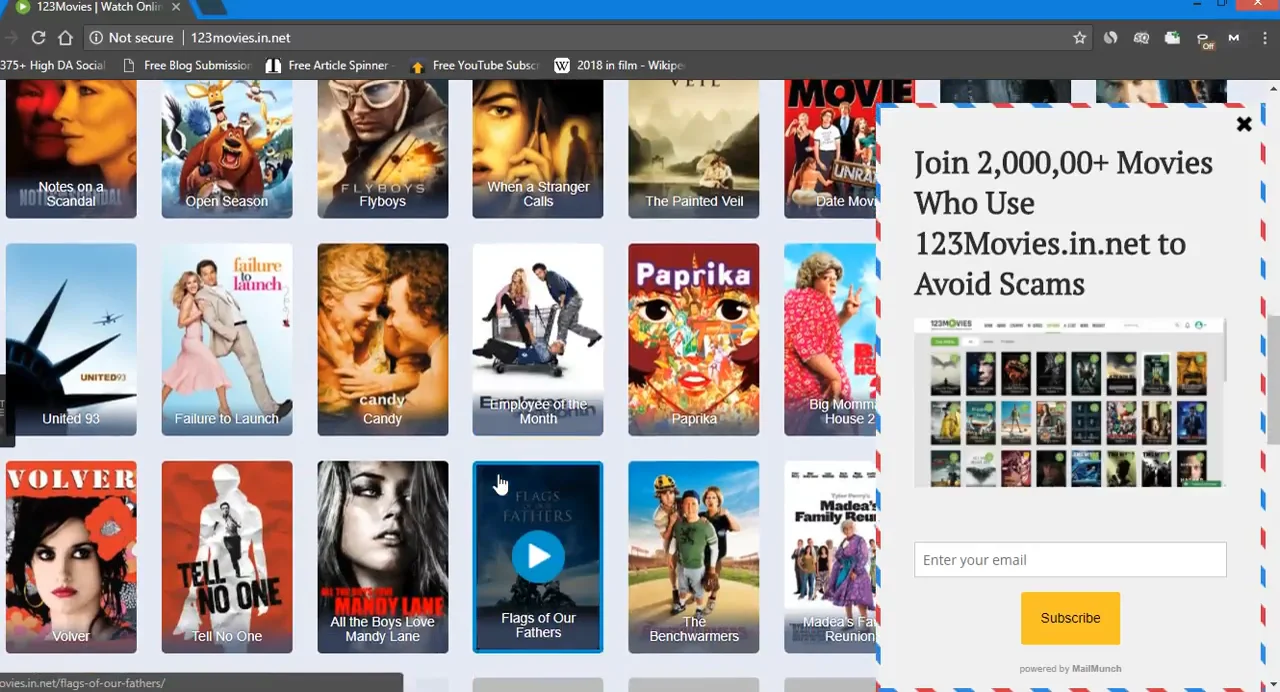Close the 123Movies browser tab
Viewport: 1280px width, 692px height.
175,7
